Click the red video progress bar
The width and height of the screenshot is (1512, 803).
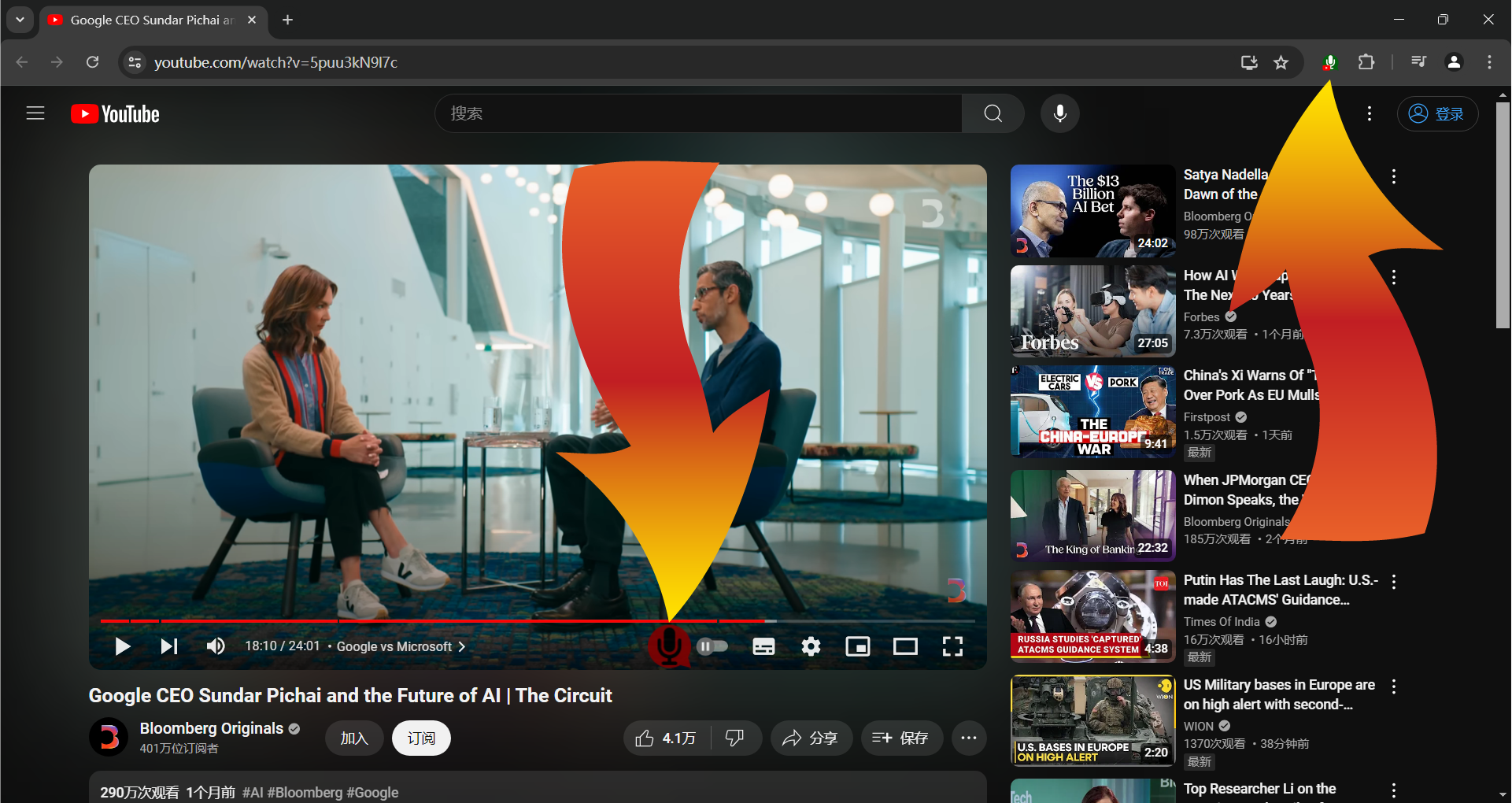click(x=394, y=621)
